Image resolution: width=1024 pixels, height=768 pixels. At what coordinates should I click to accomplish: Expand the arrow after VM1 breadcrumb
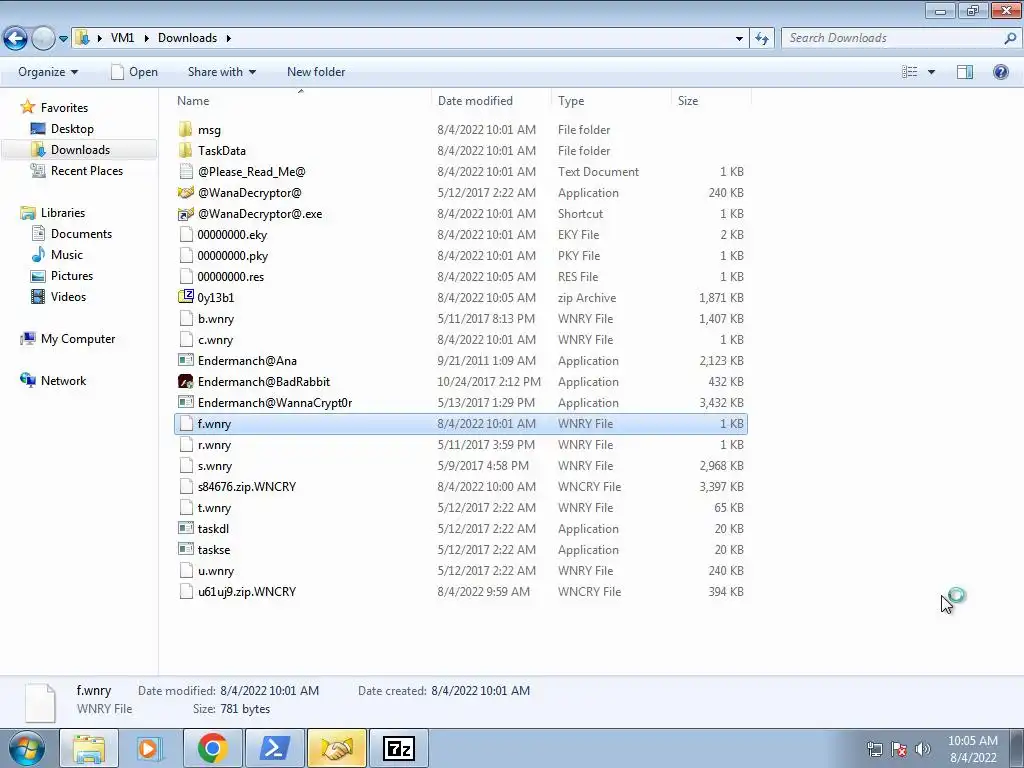tap(146, 38)
